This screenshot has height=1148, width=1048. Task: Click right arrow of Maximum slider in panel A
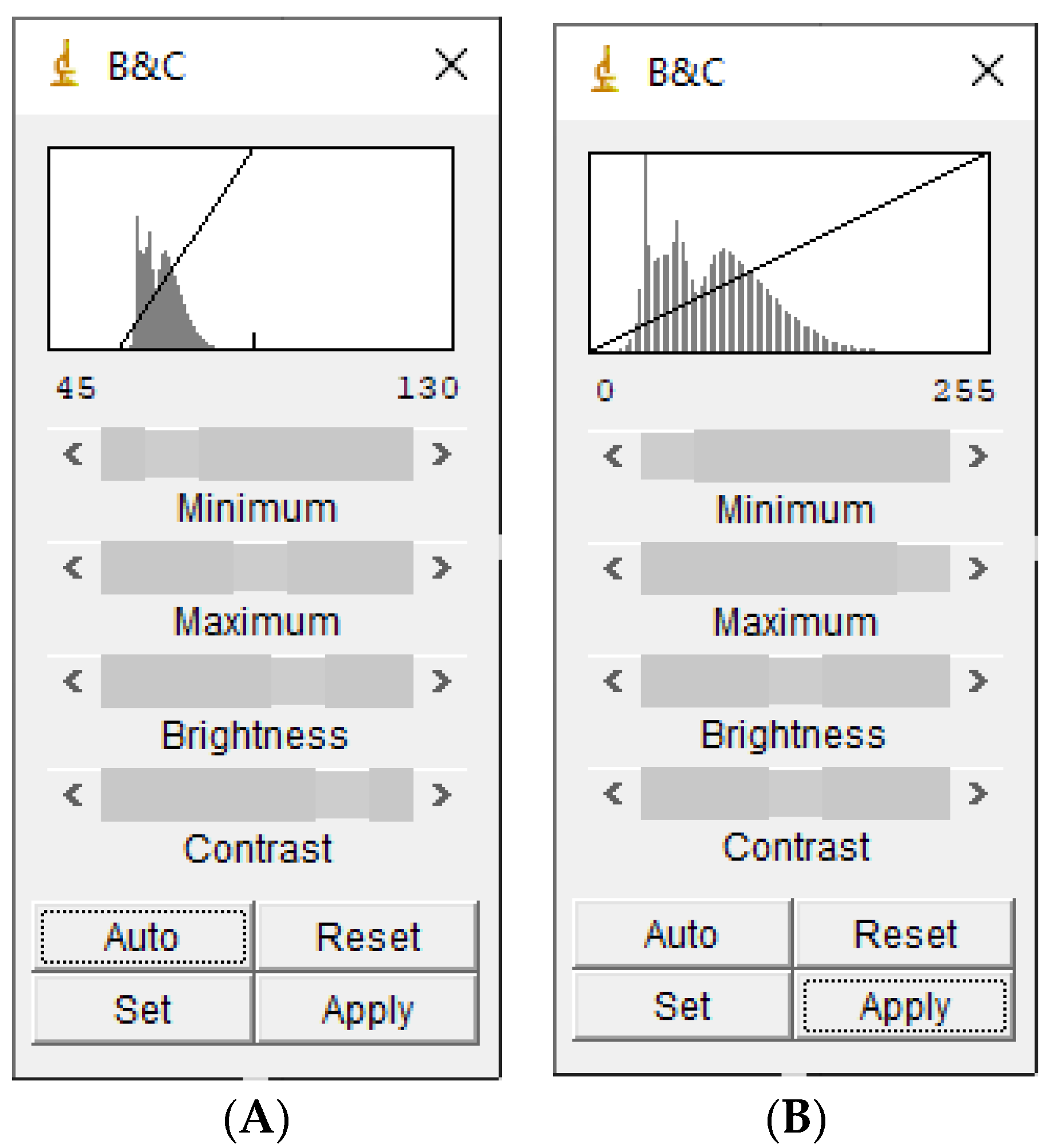(x=441, y=567)
